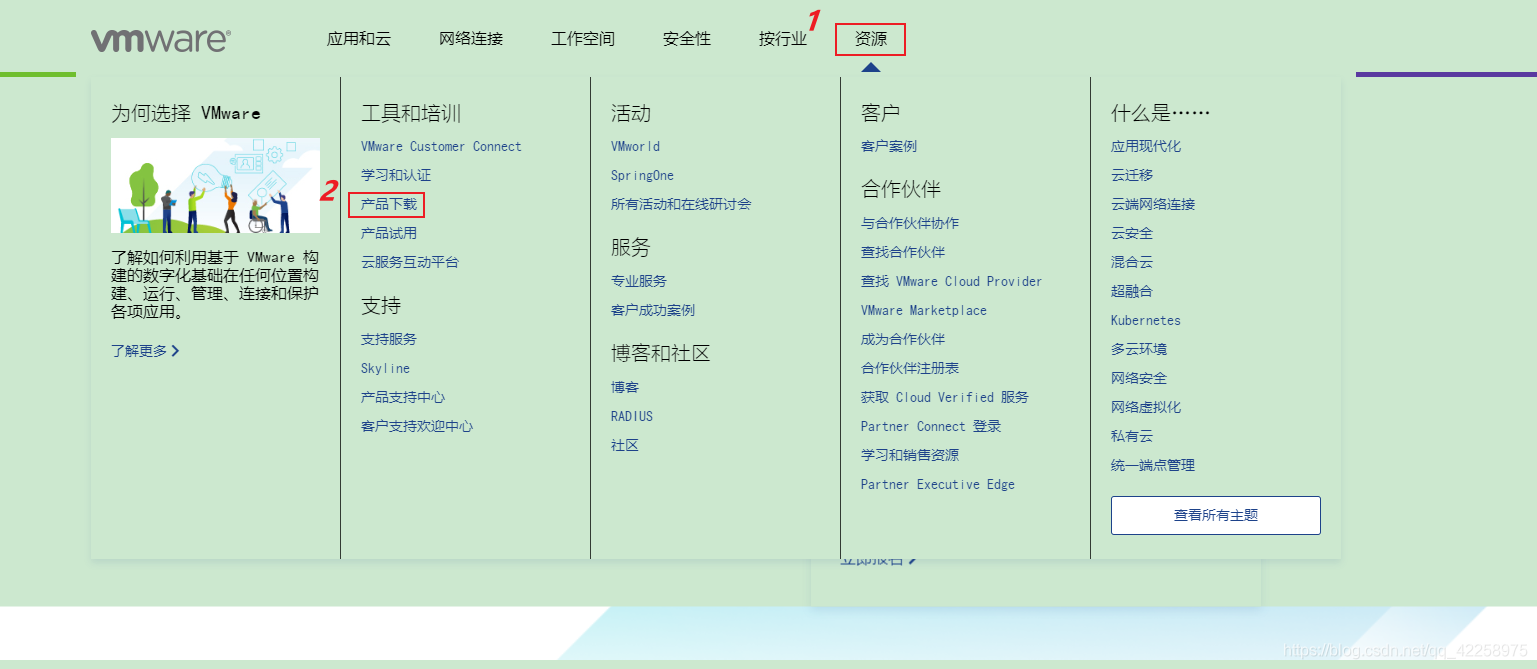The image size is (1537, 669).
Task: Open the VMware Marketplace link
Action: pos(924,310)
